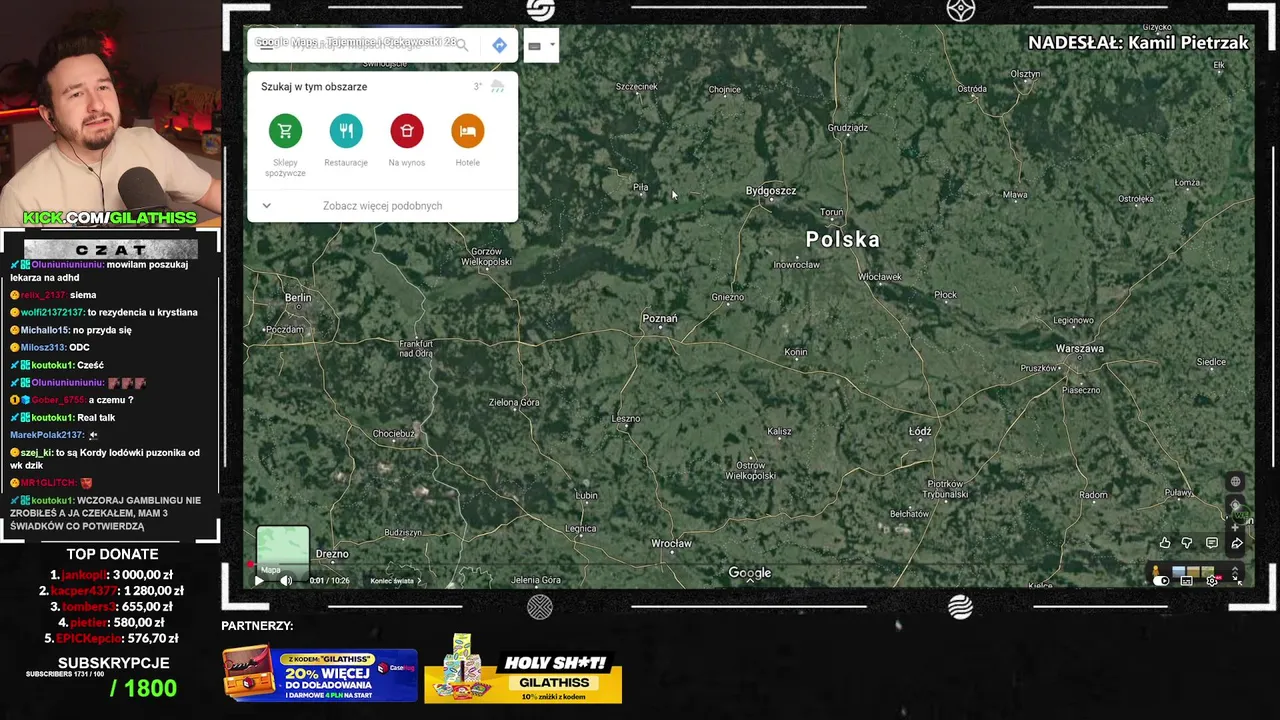Screen dimensions: 1280x720
Task: Zoom in with the plus button
Action: pyautogui.click(x=1235, y=527)
